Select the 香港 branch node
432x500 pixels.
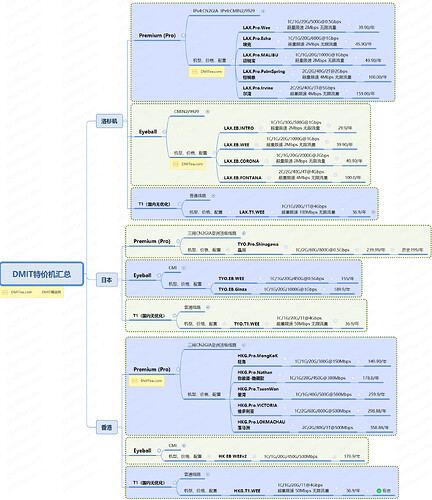[107, 427]
